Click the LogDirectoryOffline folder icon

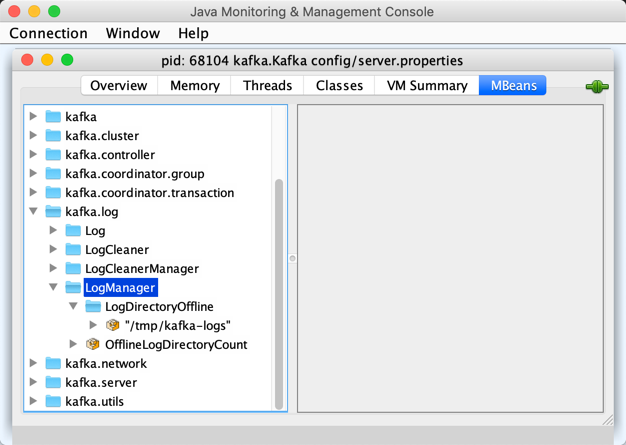[x=93, y=307]
